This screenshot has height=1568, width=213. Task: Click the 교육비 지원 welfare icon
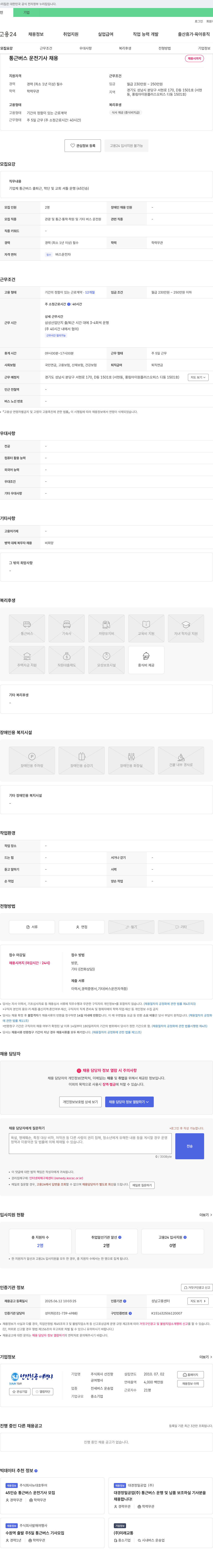[146, 628]
